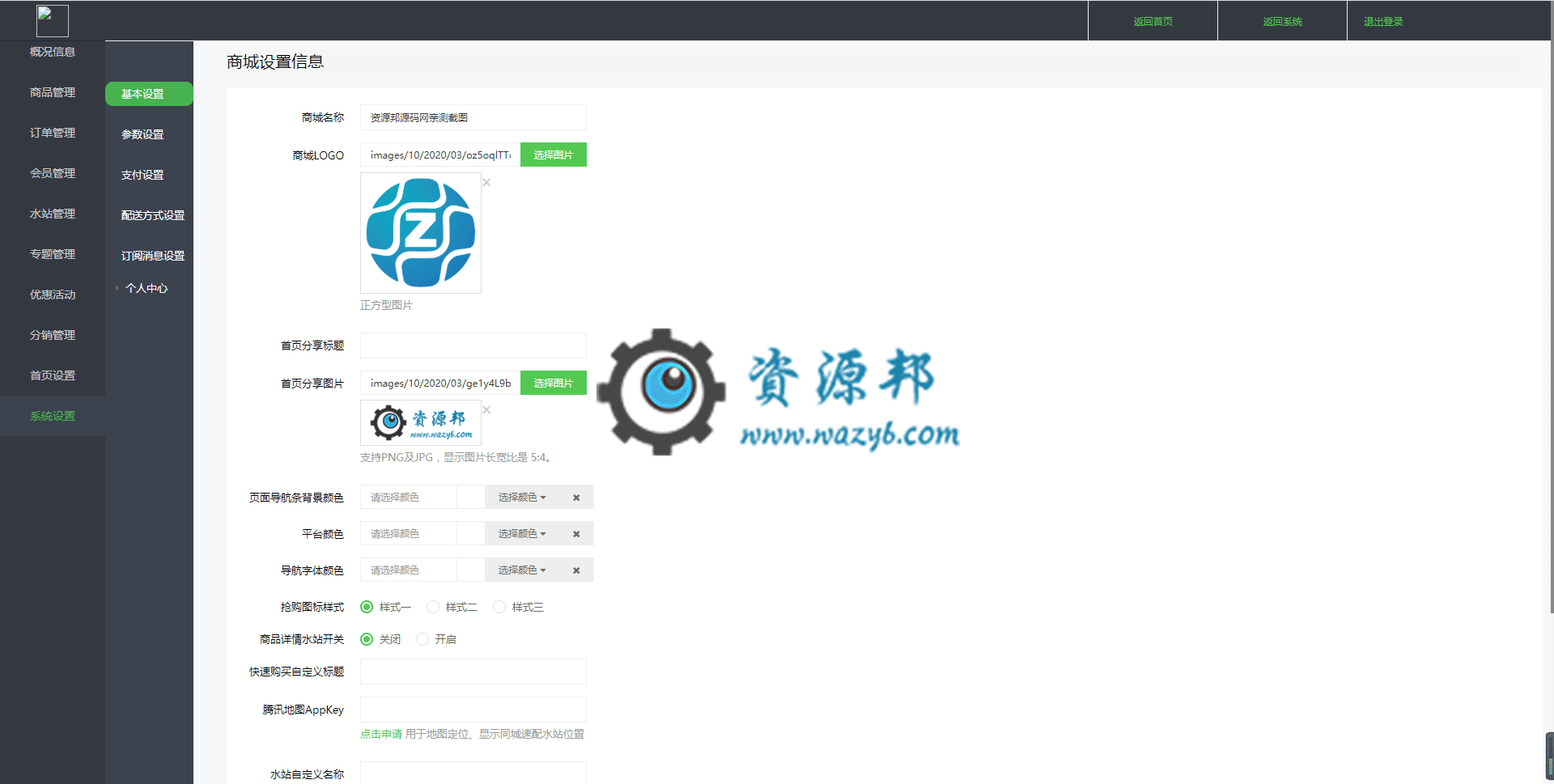Click the 商城名称 input field
Image resolution: width=1554 pixels, height=784 pixels.
coord(473,117)
